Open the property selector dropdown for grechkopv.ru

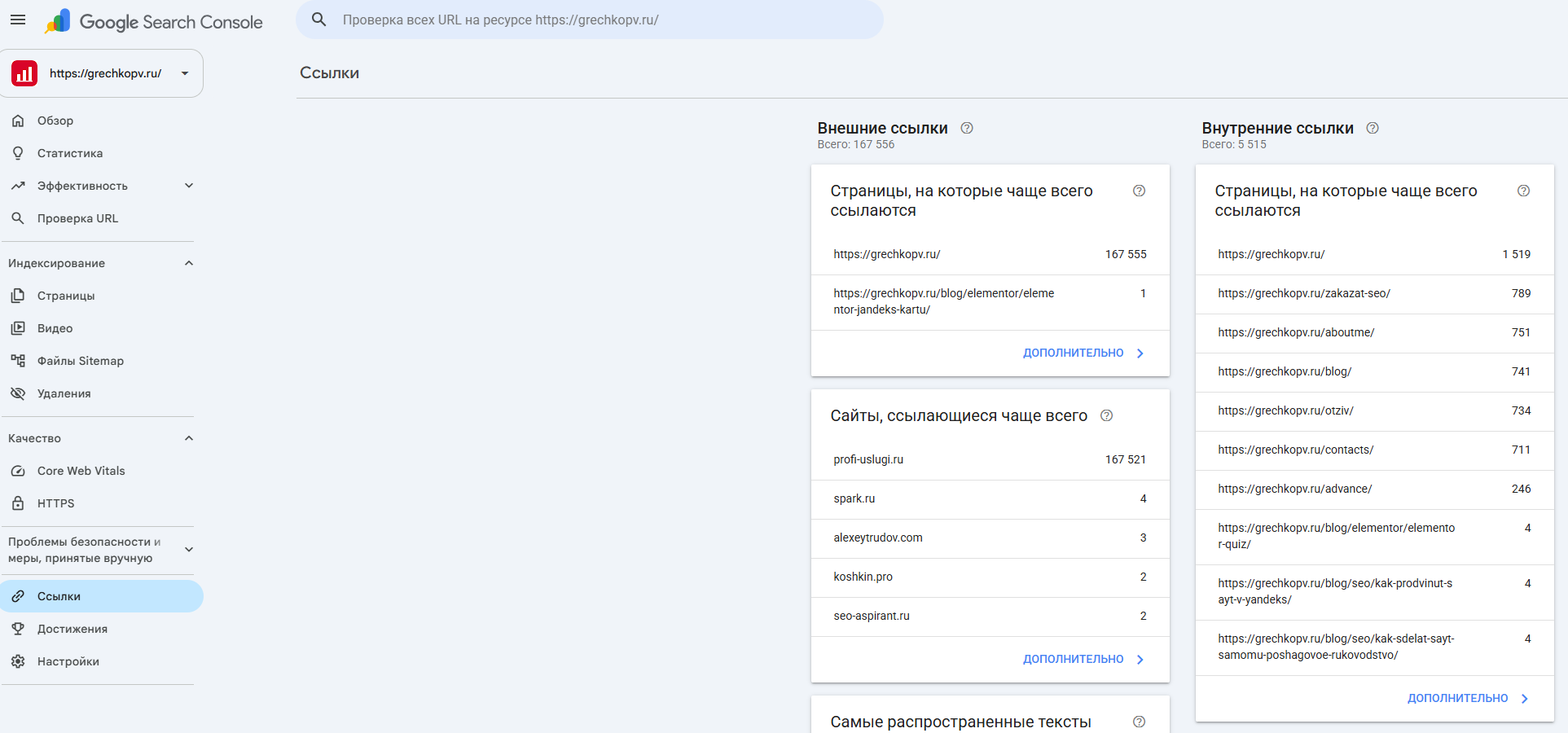point(102,73)
